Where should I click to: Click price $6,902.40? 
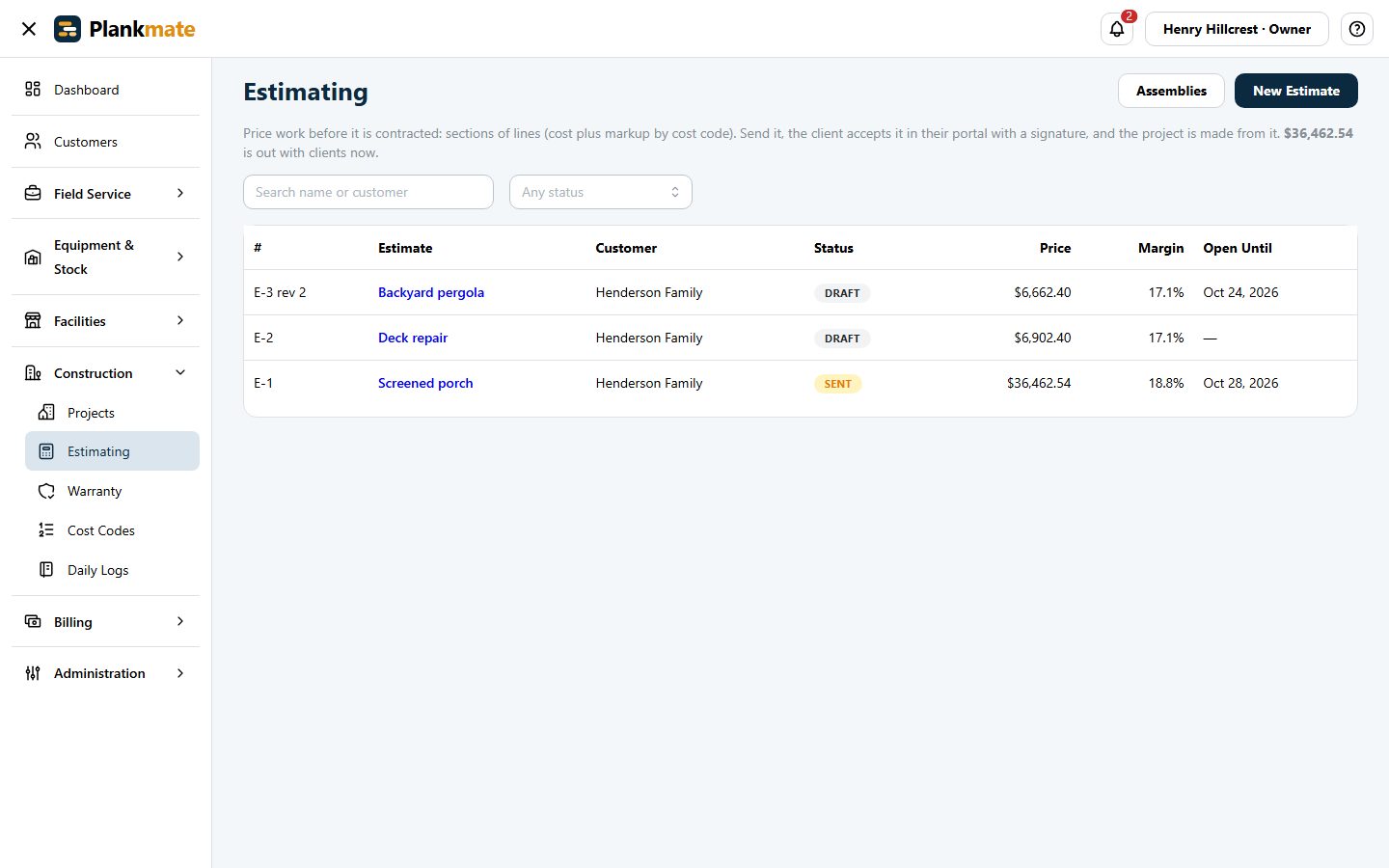tap(1043, 338)
